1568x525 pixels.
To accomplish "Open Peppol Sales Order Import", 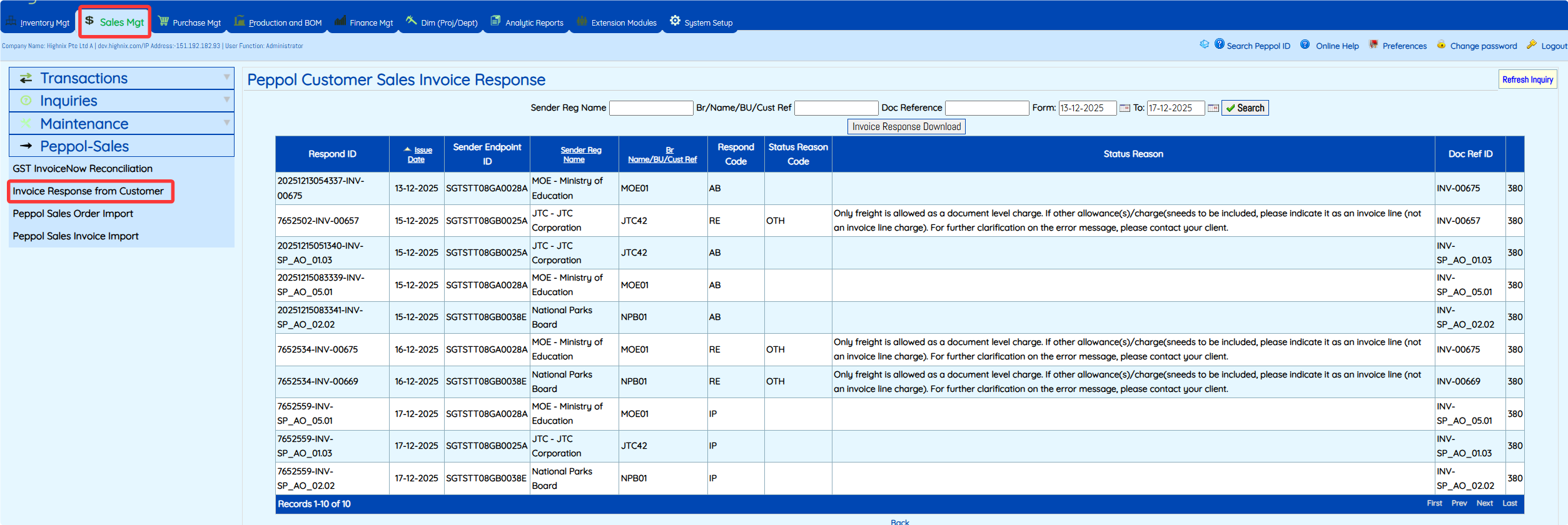I will click(73, 214).
